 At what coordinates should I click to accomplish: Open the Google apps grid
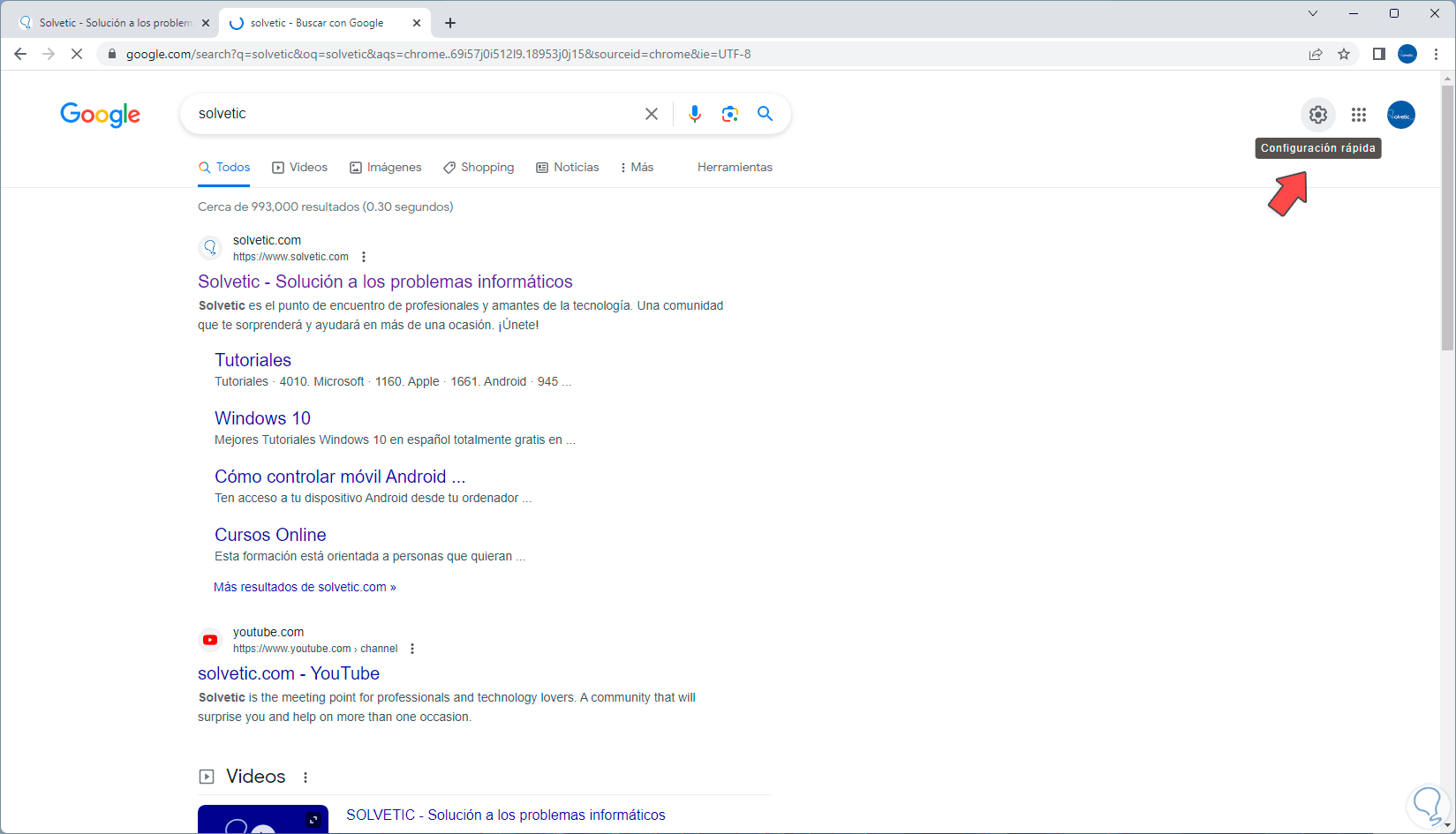pos(1359,115)
